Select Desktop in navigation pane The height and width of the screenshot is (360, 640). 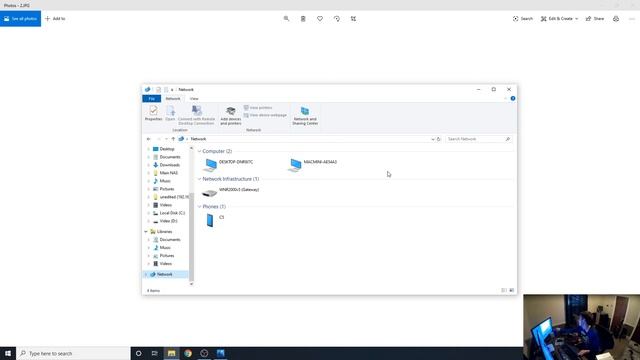167,149
